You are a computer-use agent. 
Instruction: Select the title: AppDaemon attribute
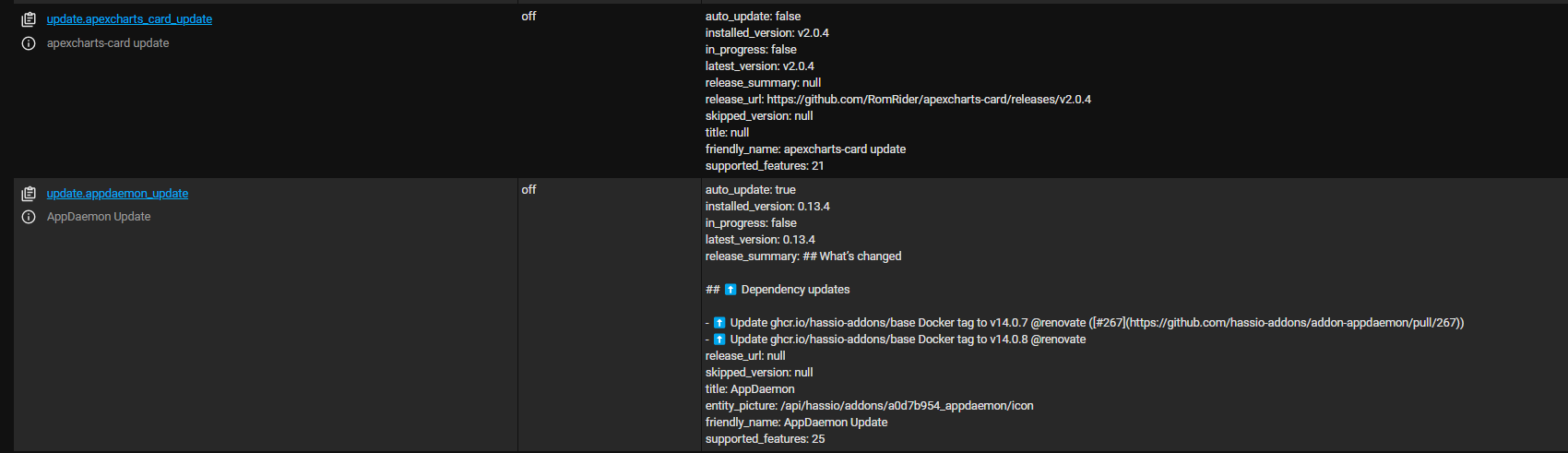click(x=750, y=389)
